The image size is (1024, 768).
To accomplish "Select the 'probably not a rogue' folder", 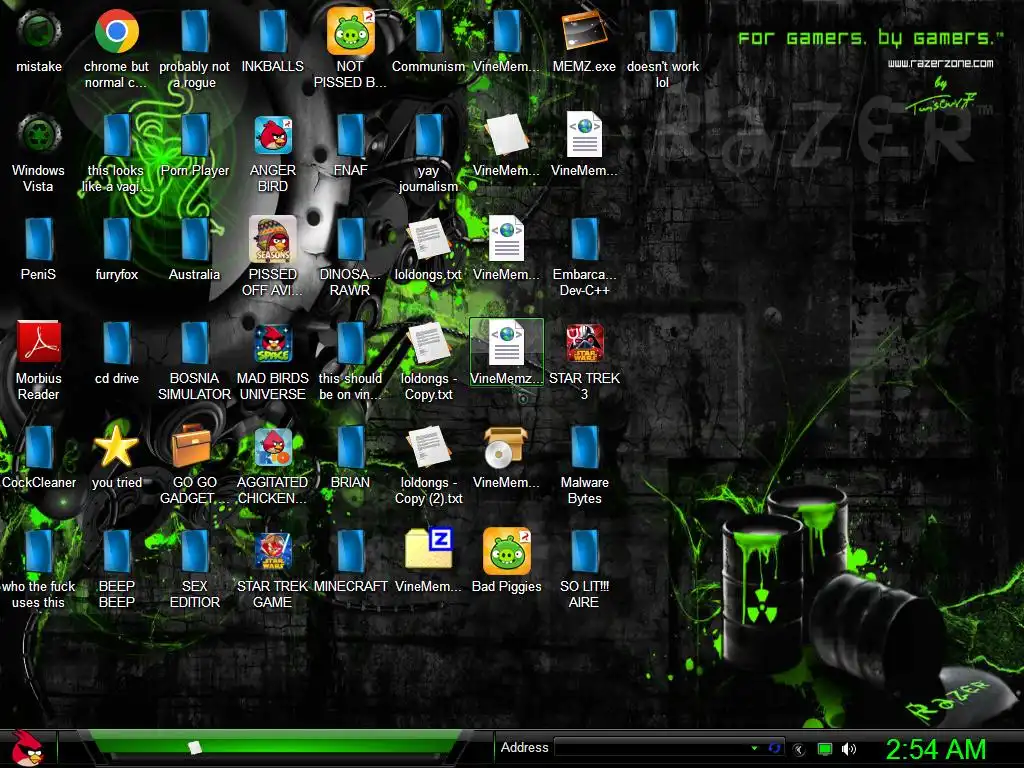I will click(x=195, y=31).
